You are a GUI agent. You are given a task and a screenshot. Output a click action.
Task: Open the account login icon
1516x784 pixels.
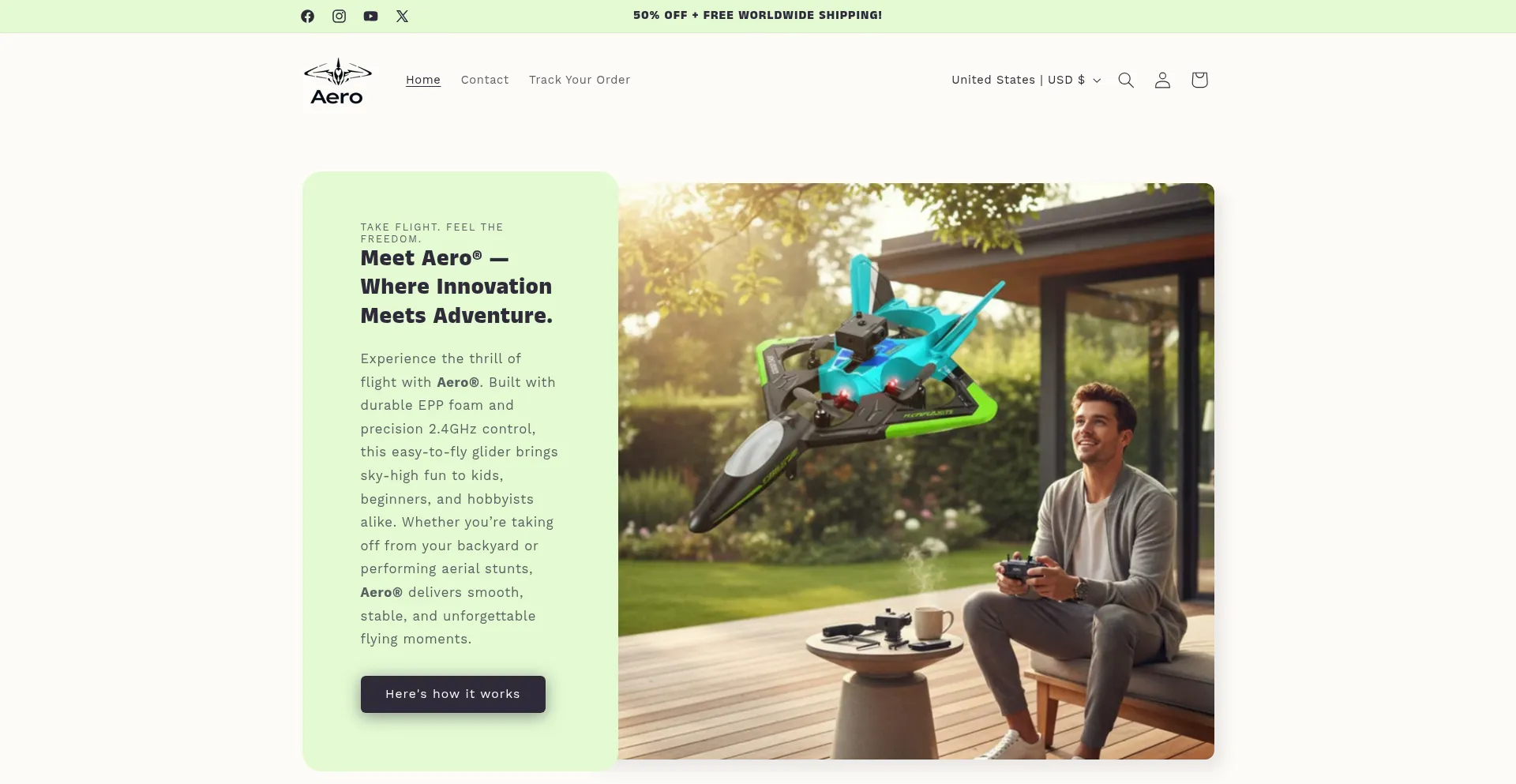click(1162, 80)
